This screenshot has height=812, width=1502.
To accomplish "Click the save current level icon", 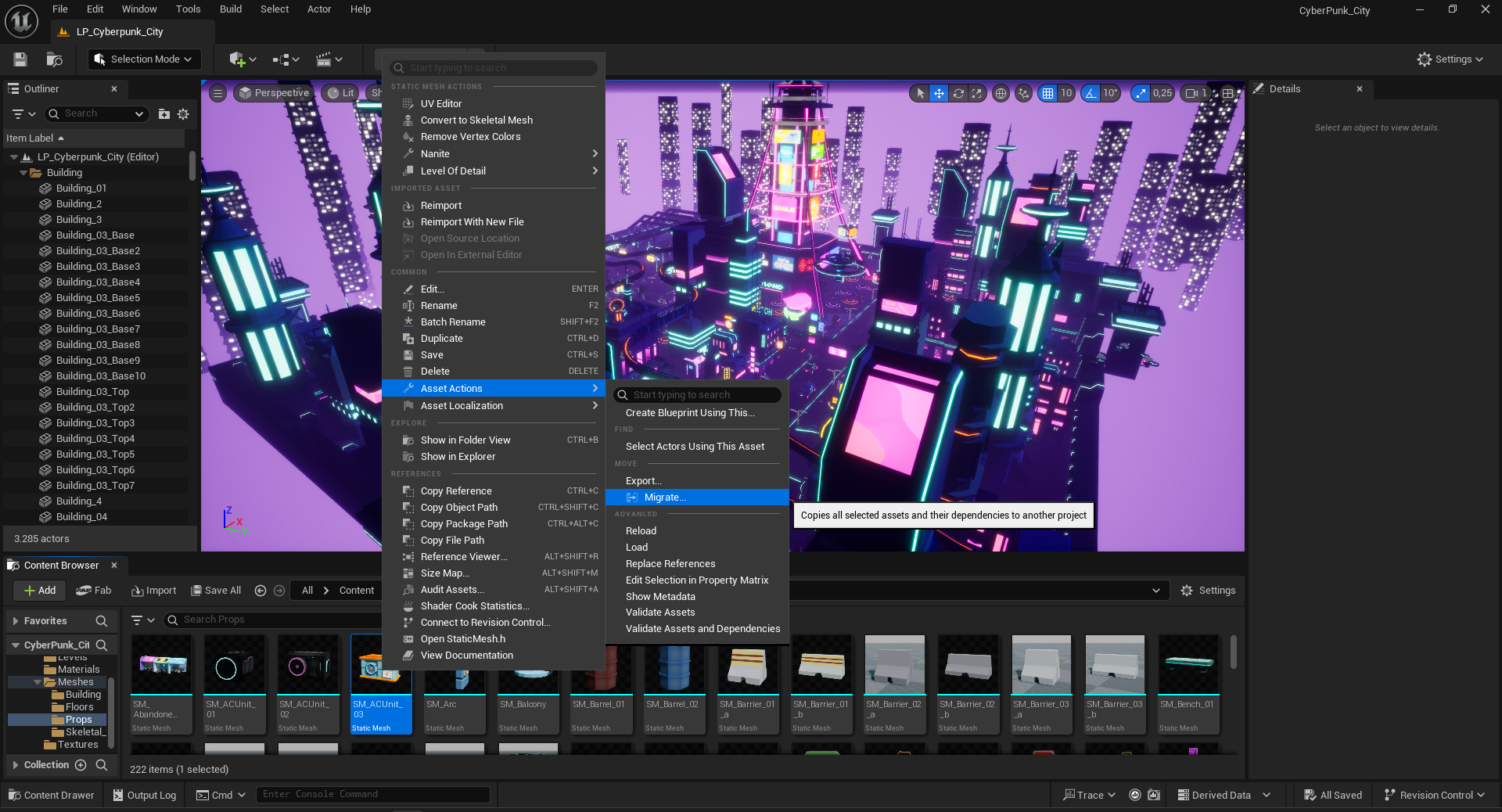I will (20, 59).
